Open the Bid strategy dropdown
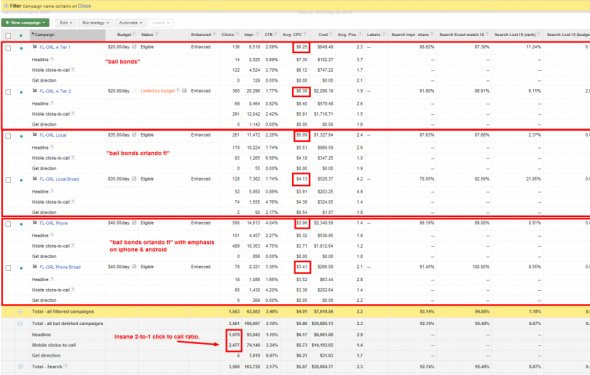The width and height of the screenshot is (590, 375). pos(96,23)
